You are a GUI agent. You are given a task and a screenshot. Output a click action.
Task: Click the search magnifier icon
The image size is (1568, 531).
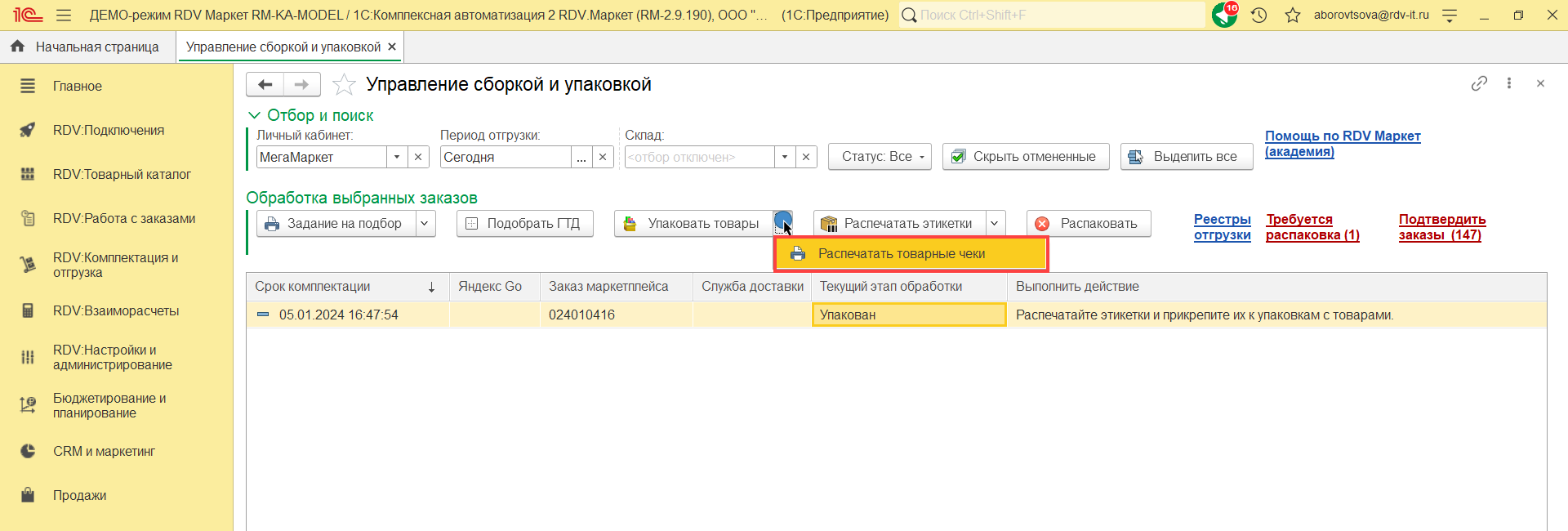[908, 15]
